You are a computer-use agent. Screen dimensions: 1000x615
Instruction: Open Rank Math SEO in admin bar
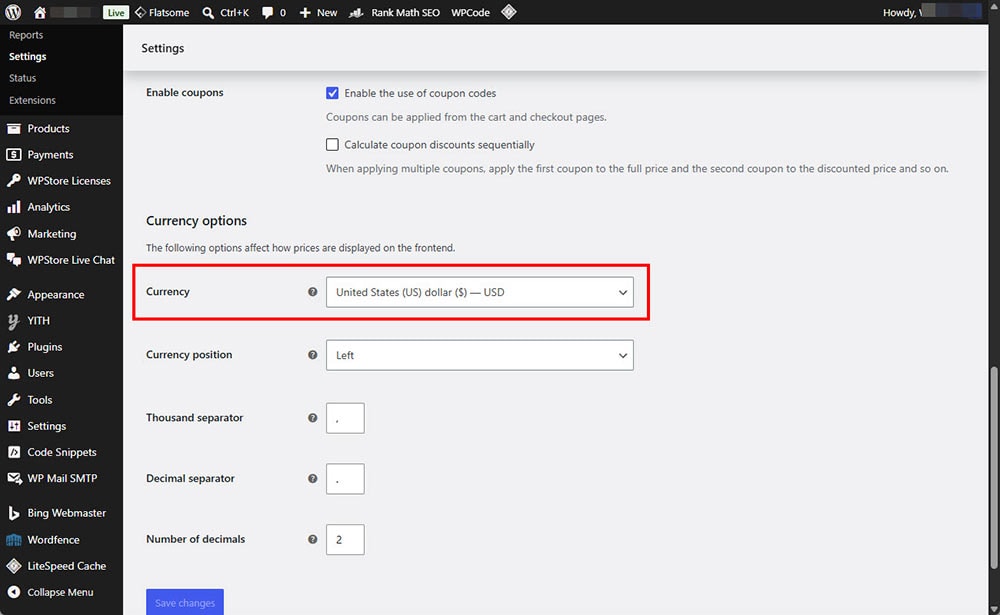[395, 12]
